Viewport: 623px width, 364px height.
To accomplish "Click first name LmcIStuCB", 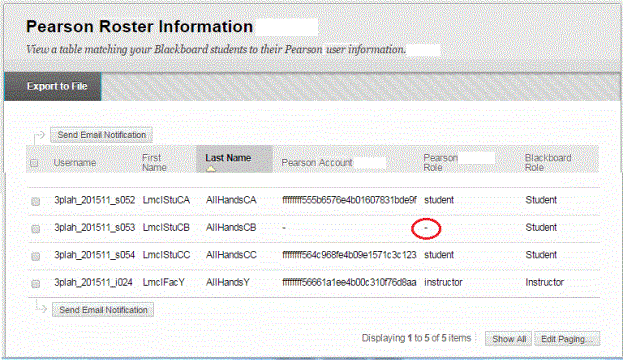I will [166, 227].
